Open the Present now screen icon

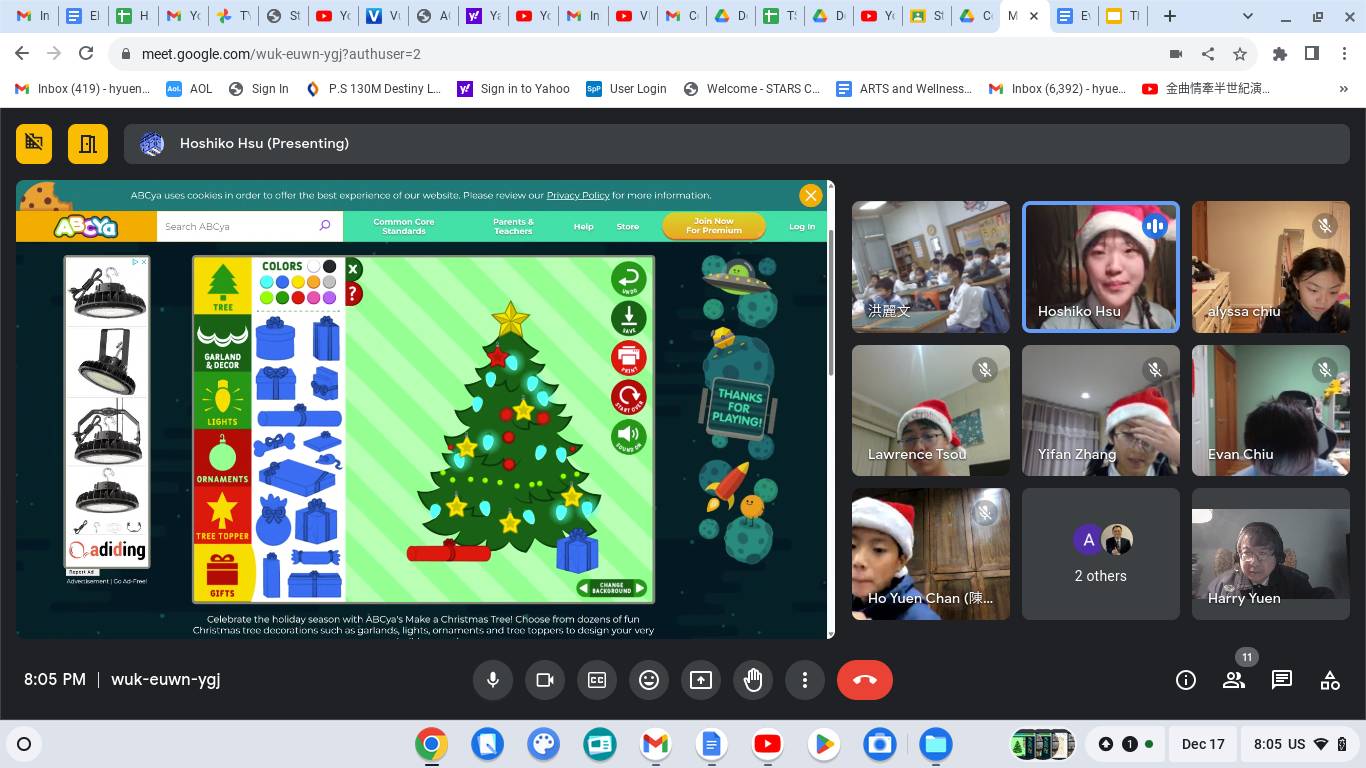click(701, 680)
